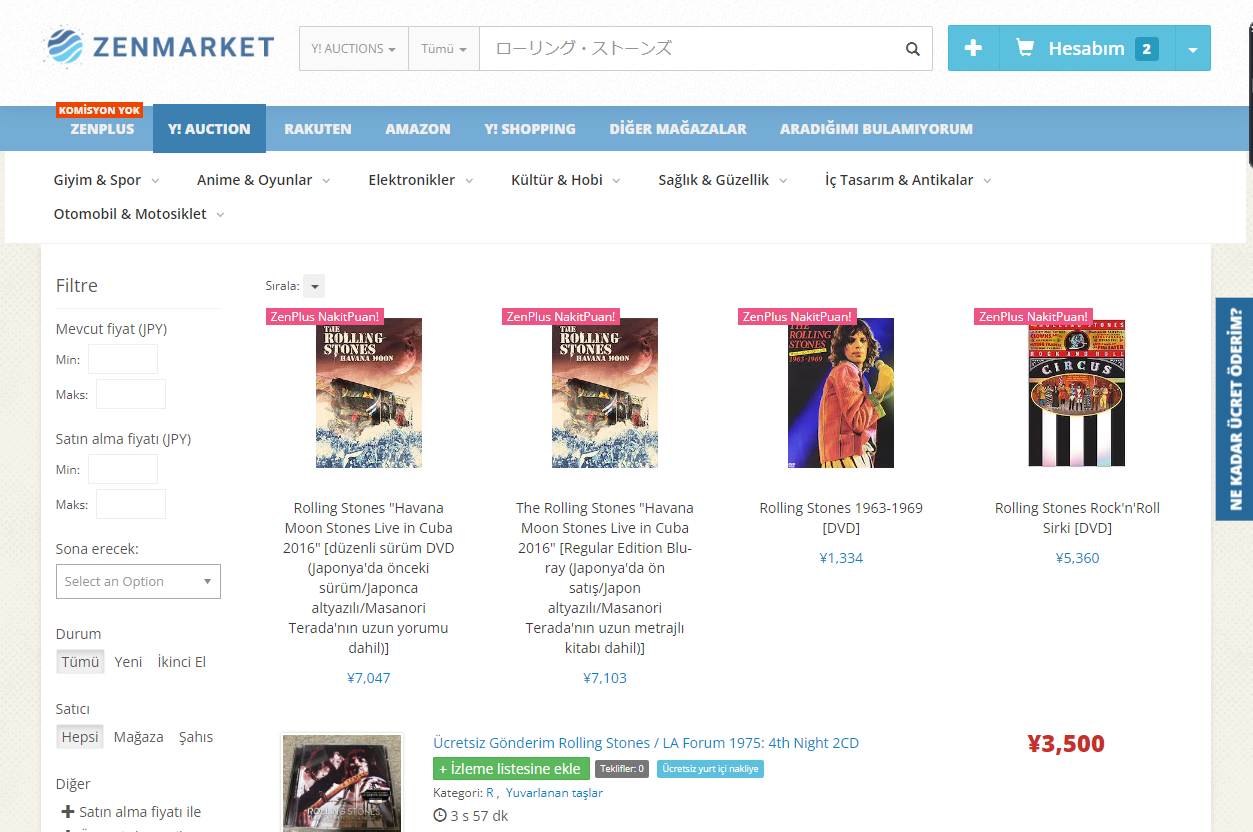
Task: Open the AMAZON tab
Action: [x=418, y=129]
